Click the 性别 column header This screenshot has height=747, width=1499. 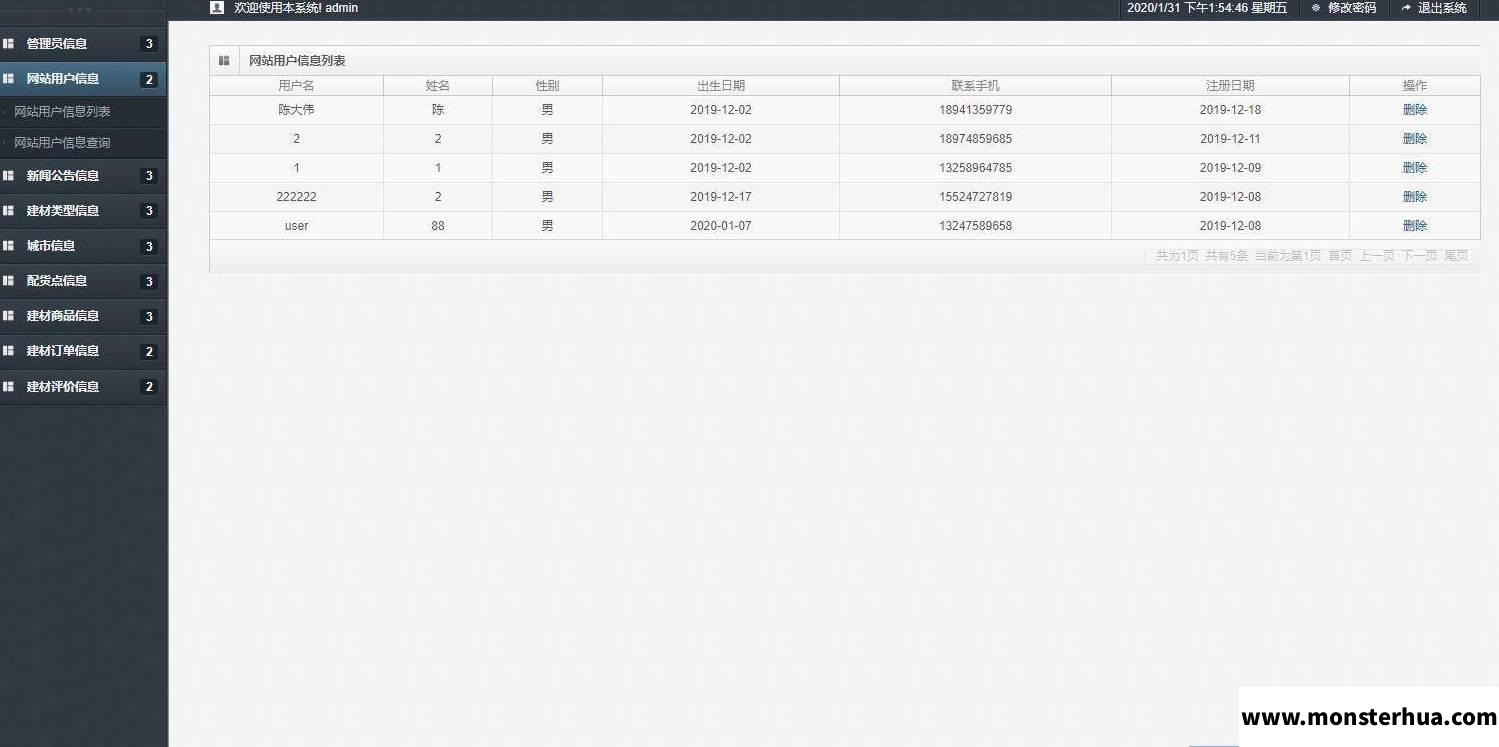pyautogui.click(x=547, y=86)
